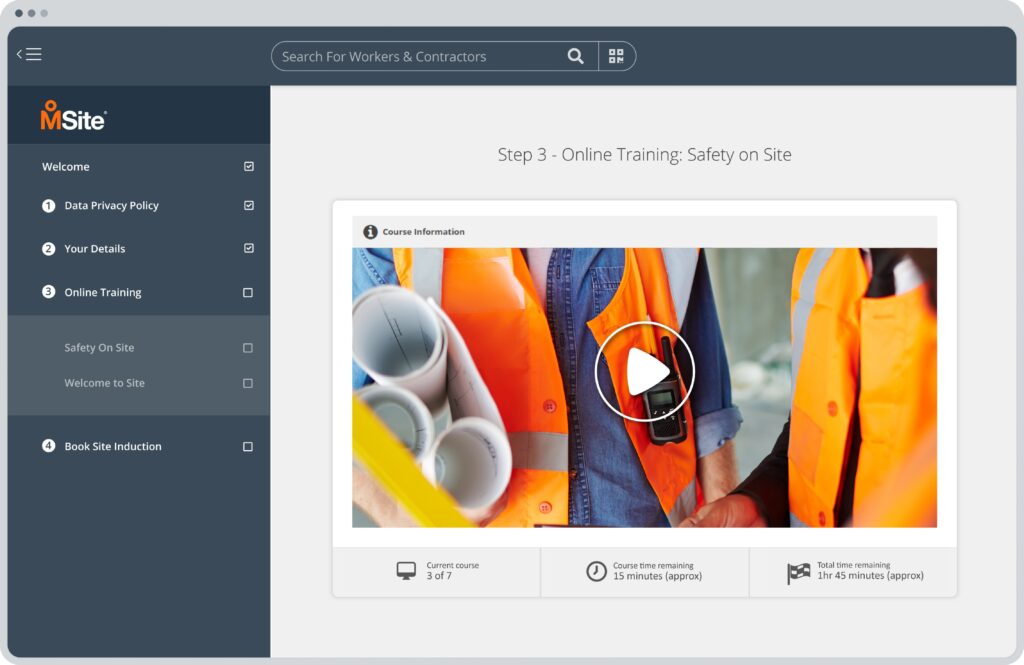The width and height of the screenshot is (1024, 665).
Task: Click the Search For Workers & Contractors field
Action: (420, 56)
